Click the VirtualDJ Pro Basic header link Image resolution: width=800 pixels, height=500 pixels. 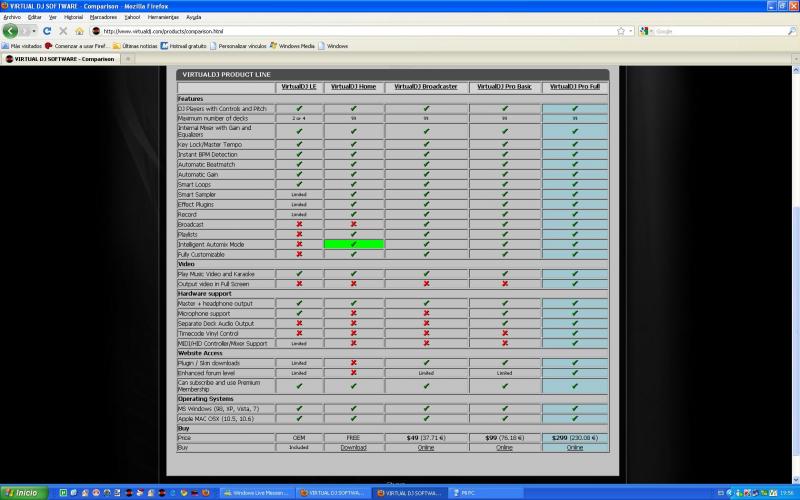tap(505, 87)
